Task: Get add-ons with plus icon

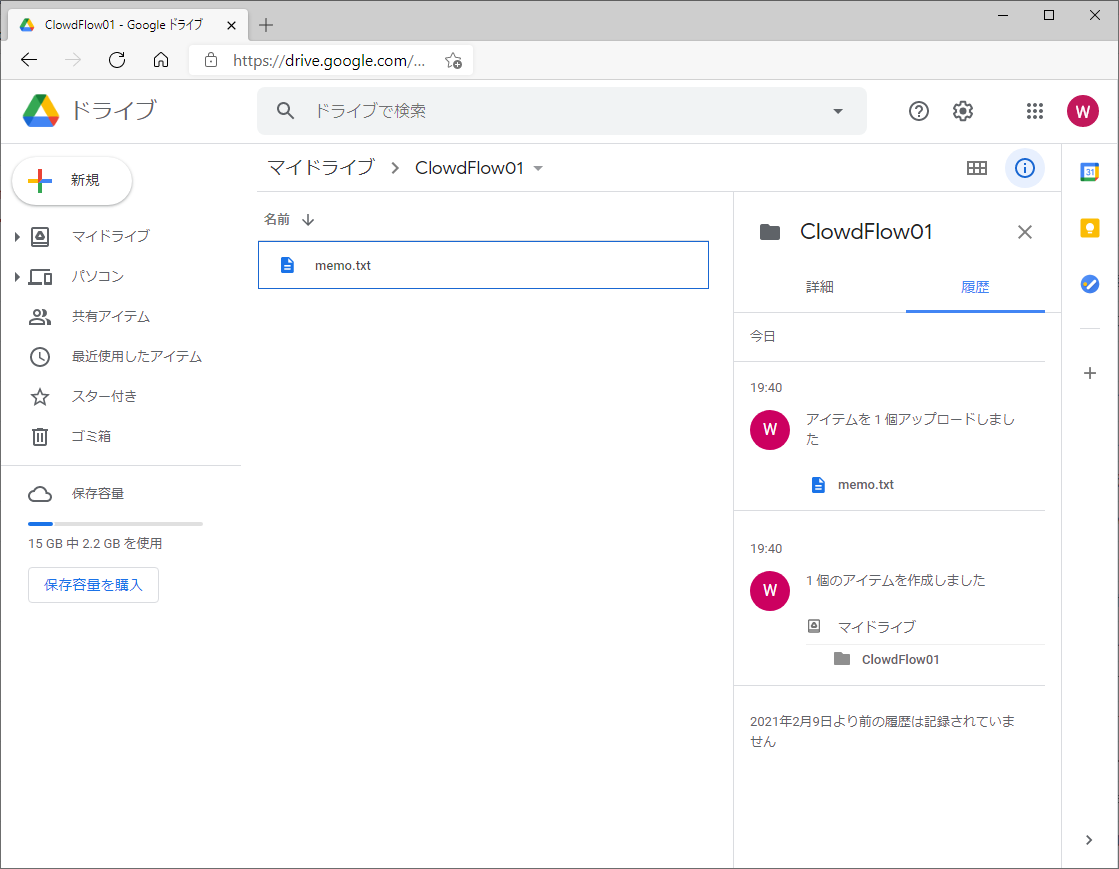Action: pos(1090,373)
